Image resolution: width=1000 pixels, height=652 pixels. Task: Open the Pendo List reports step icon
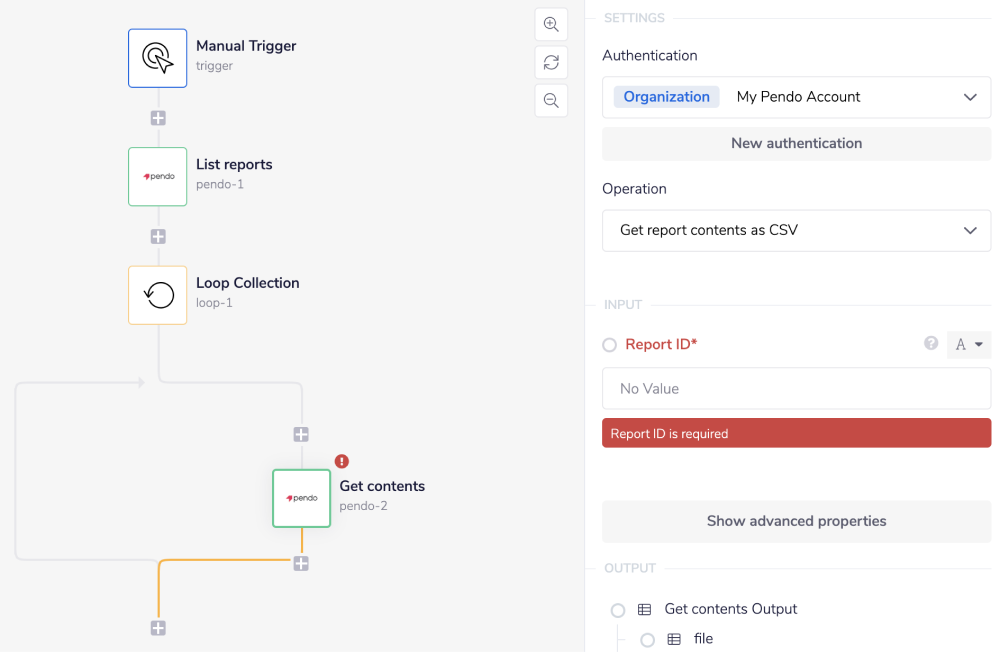point(157,176)
